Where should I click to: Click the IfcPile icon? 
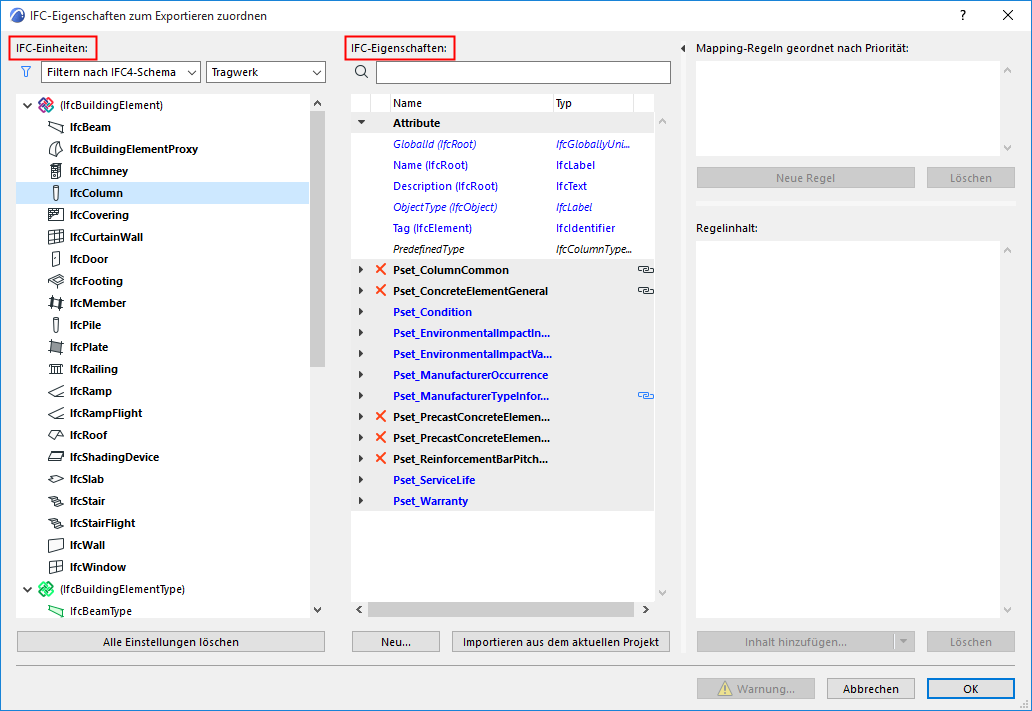(x=56, y=325)
